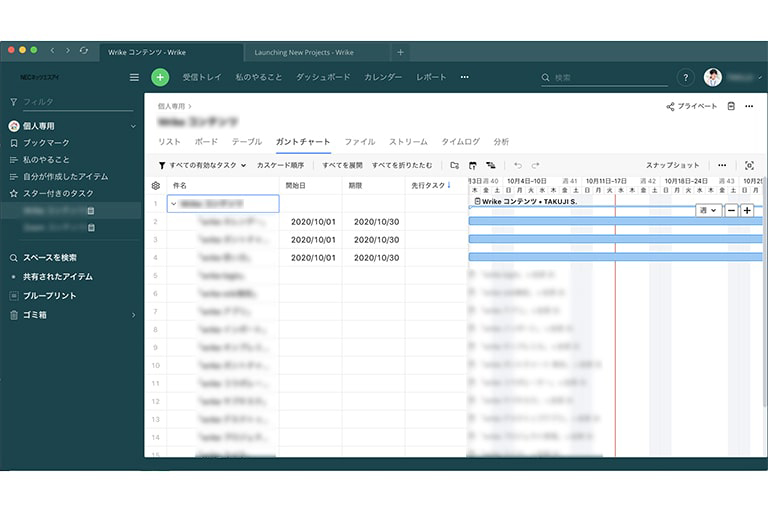Click すべてを折りたたむ button

pos(402,165)
